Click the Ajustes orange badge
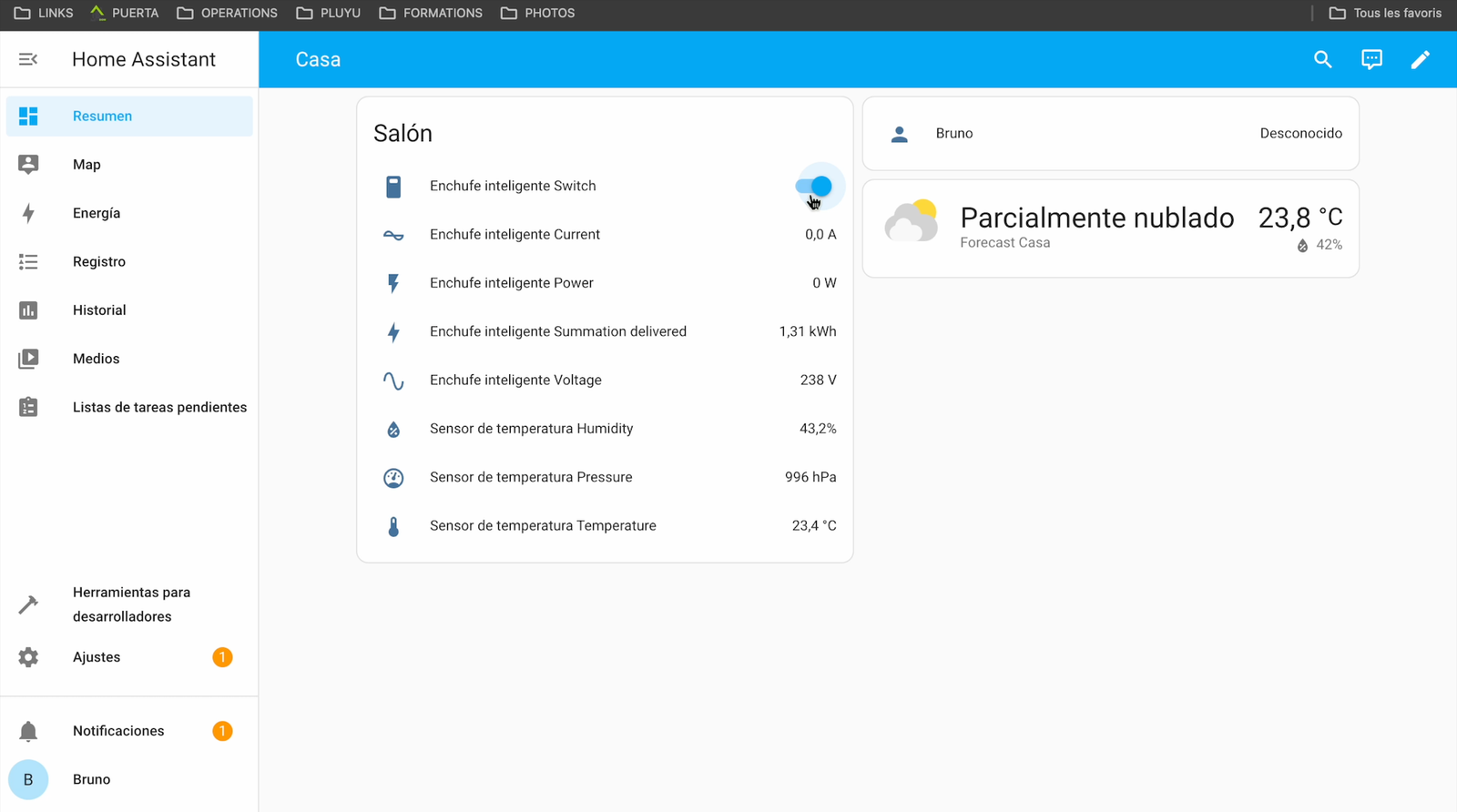The height and width of the screenshot is (812, 1457). coord(222,657)
